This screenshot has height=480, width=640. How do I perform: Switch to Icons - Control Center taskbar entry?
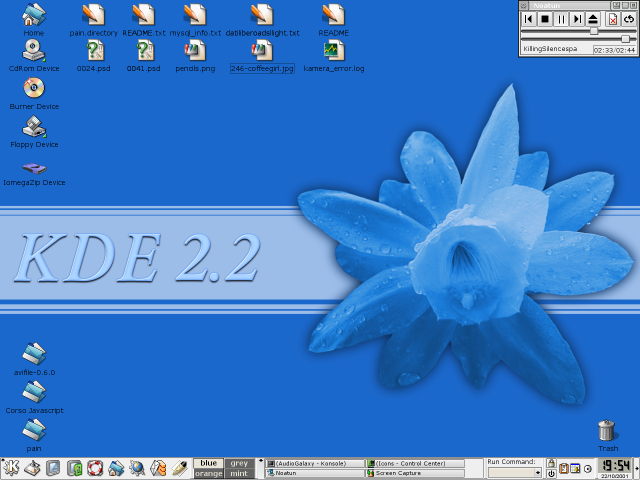pyautogui.click(x=415, y=463)
